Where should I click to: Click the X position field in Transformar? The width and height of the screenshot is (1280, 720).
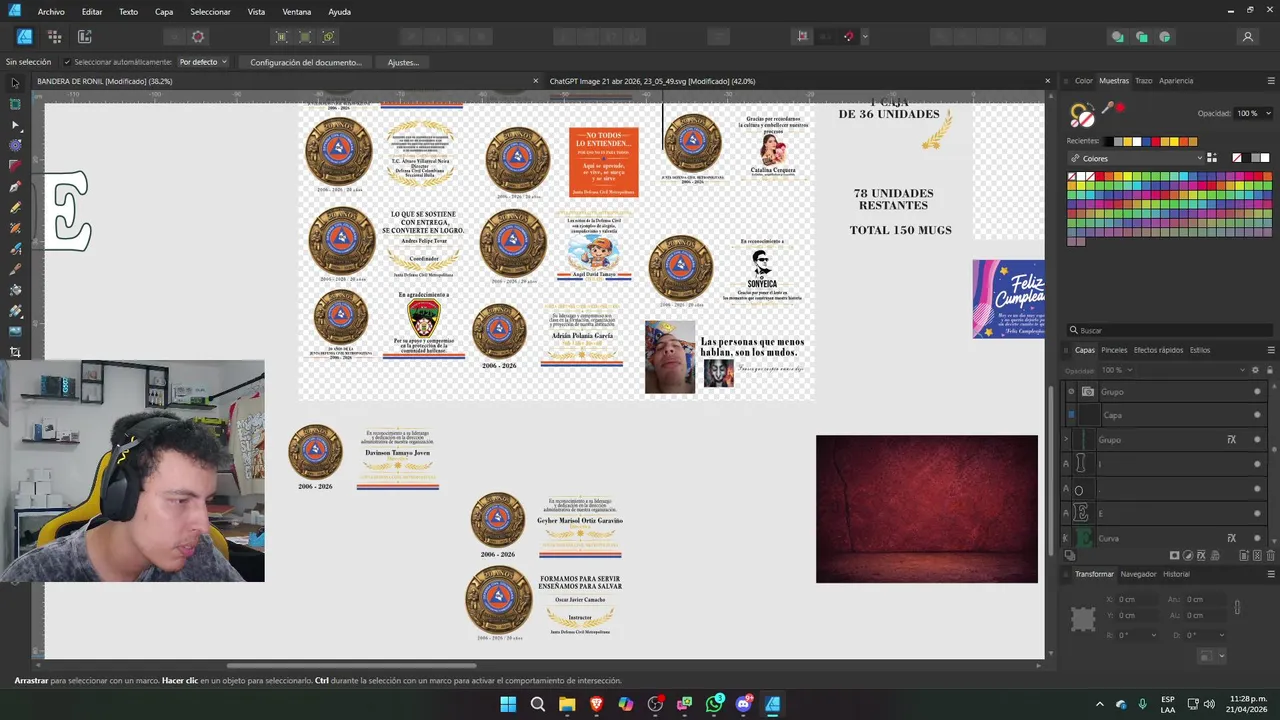coord(1137,599)
